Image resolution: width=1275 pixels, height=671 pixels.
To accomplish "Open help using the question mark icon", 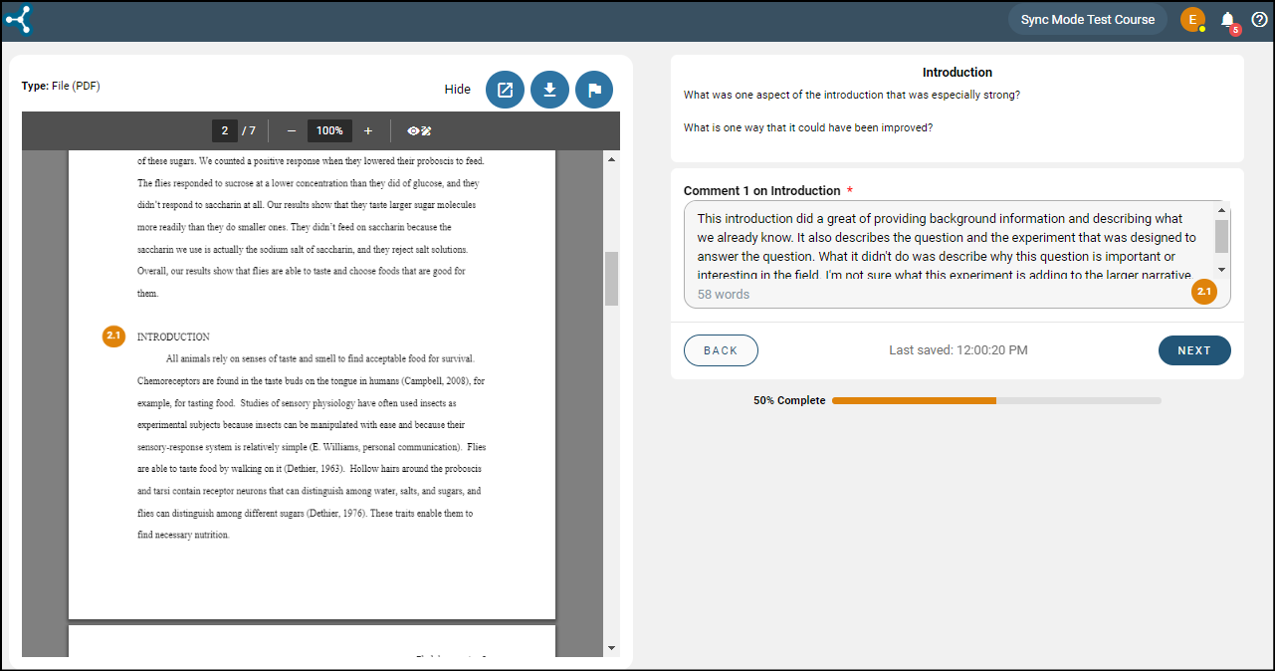I will tap(1259, 19).
